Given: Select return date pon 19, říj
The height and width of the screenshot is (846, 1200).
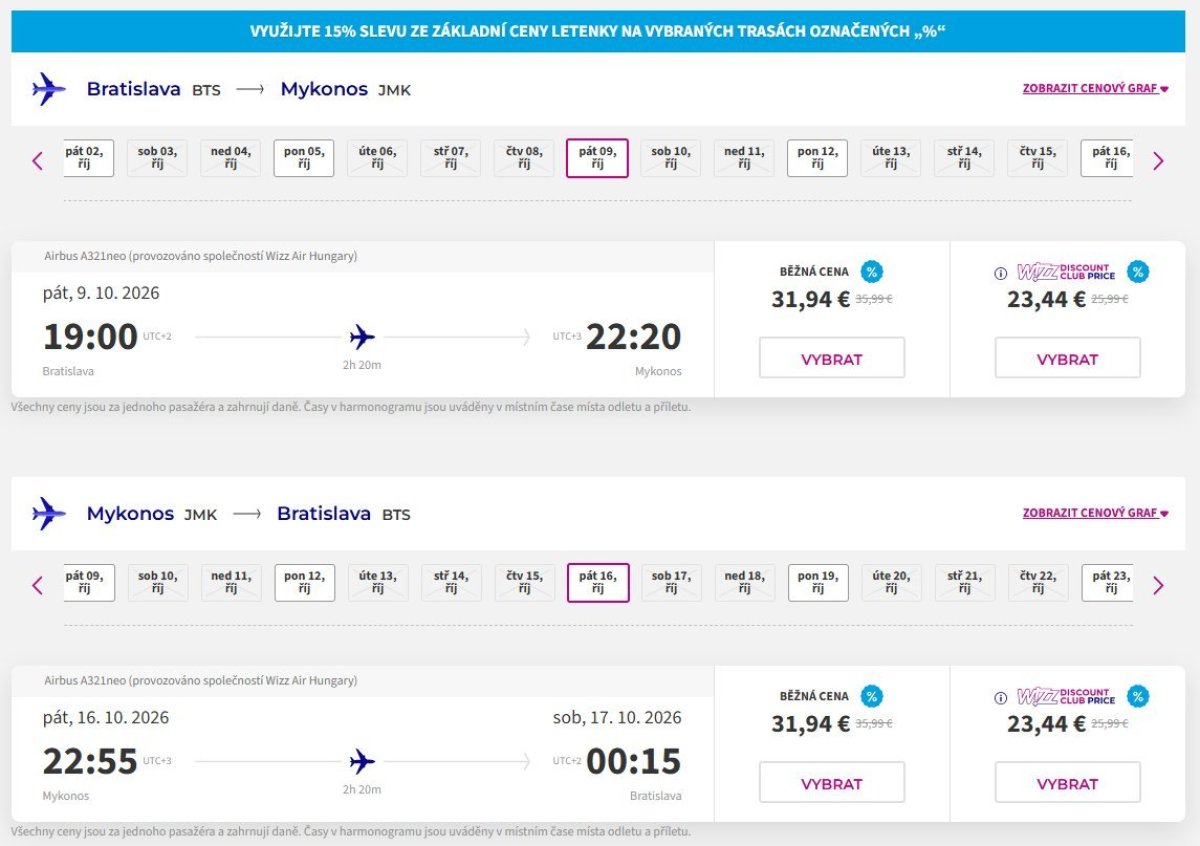Looking at the screenshot, I should pyautogui.click(x=818, y=583).
